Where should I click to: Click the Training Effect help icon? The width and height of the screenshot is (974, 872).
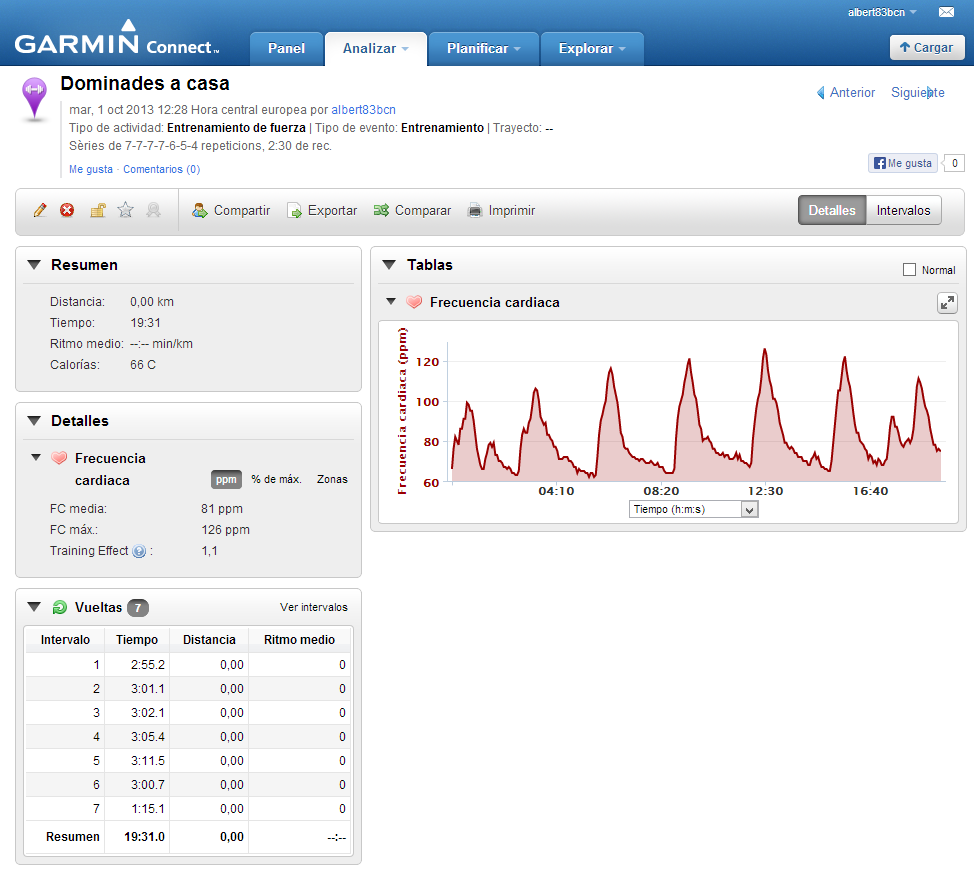139,551
